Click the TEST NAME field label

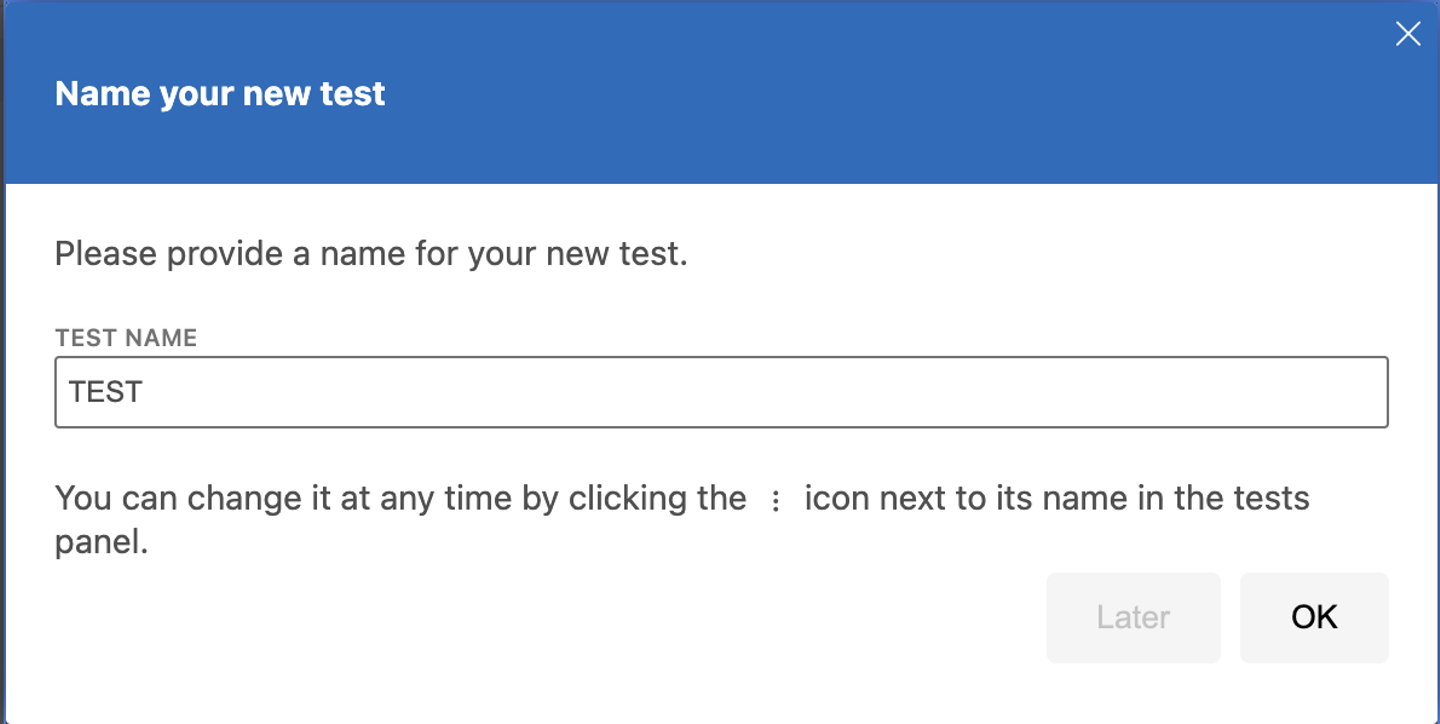(x=126, y=338)
